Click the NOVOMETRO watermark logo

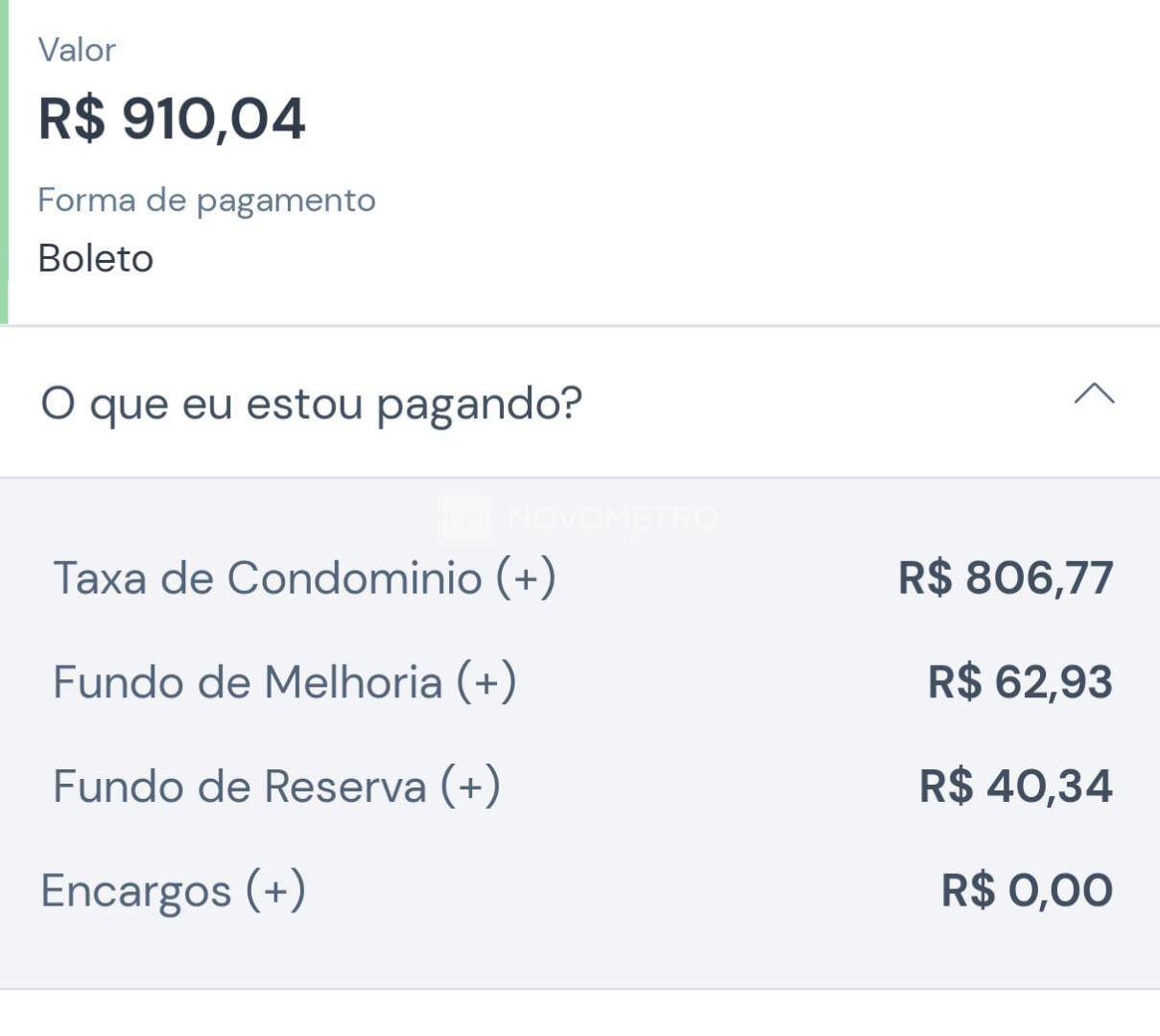[467, 518]
